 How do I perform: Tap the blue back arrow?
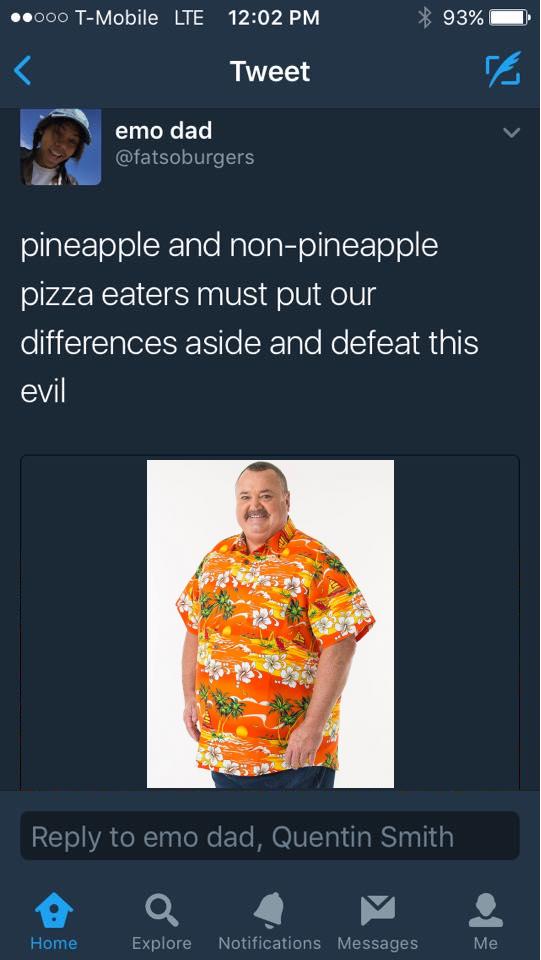pos(22,71)
